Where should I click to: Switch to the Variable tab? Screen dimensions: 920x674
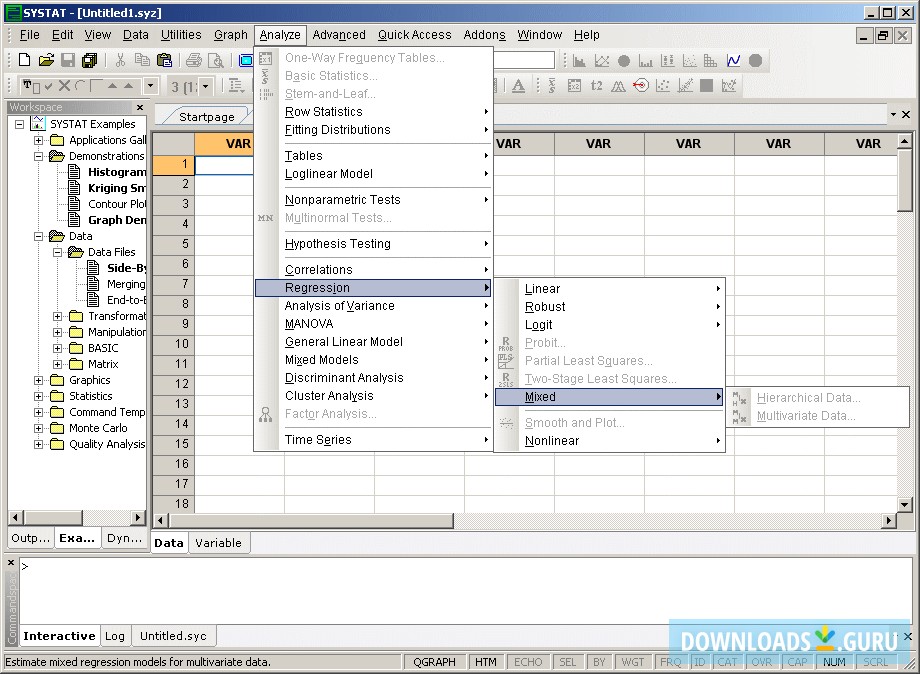coord(218,543)
